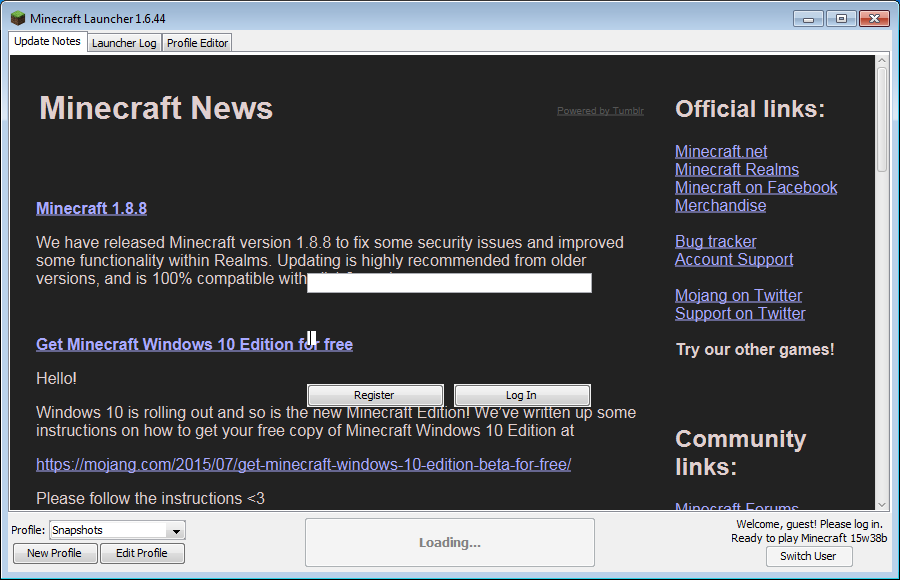The width and height of the screenshot is (900, 580).
Task: Click the 'Hello!' paragraph text
Action: (x=56, y=378)
